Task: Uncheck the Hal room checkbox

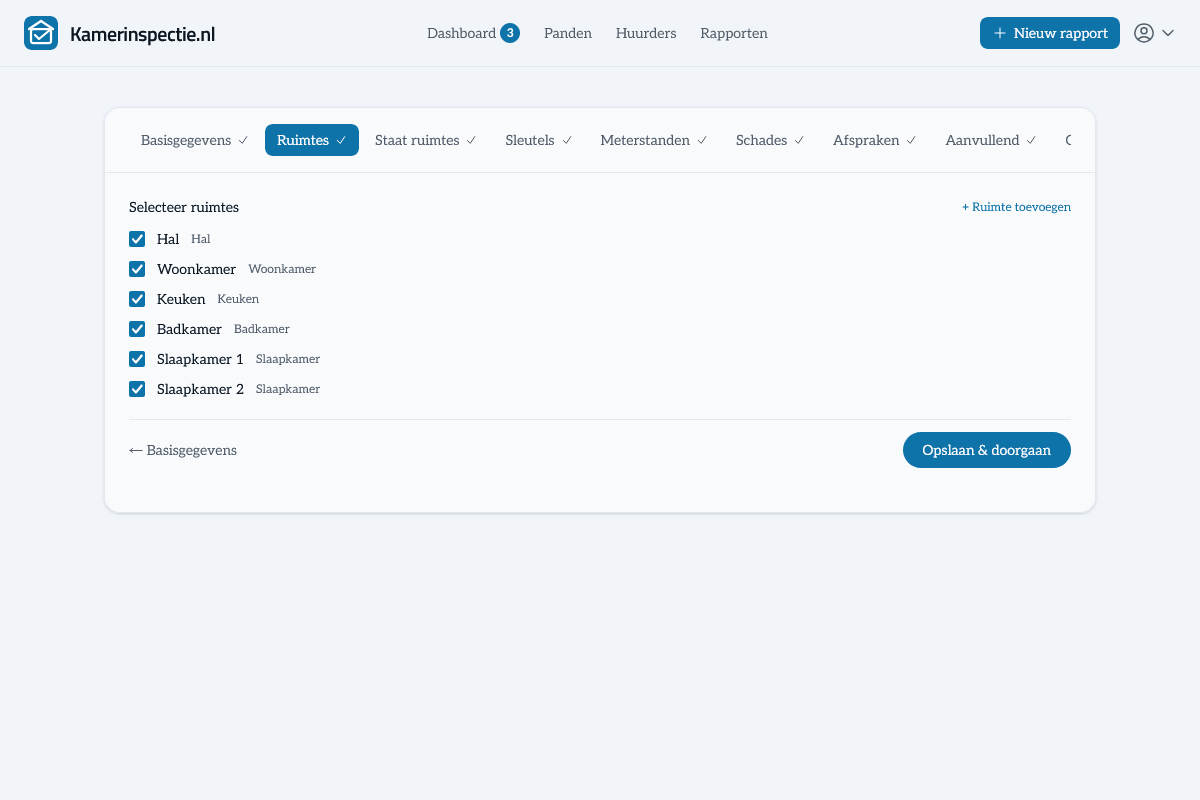Action: tap(137, 239)
